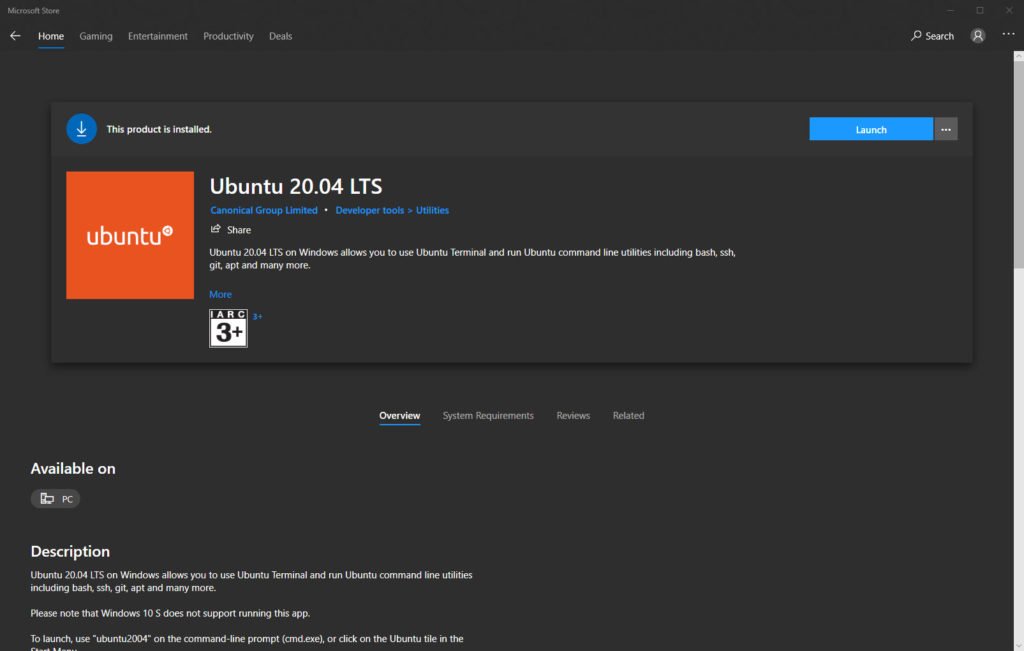The height and width of the screenshot is (651, 1024).
Task: Switch to the System Requirements tab
Action: tap(488, 415)
